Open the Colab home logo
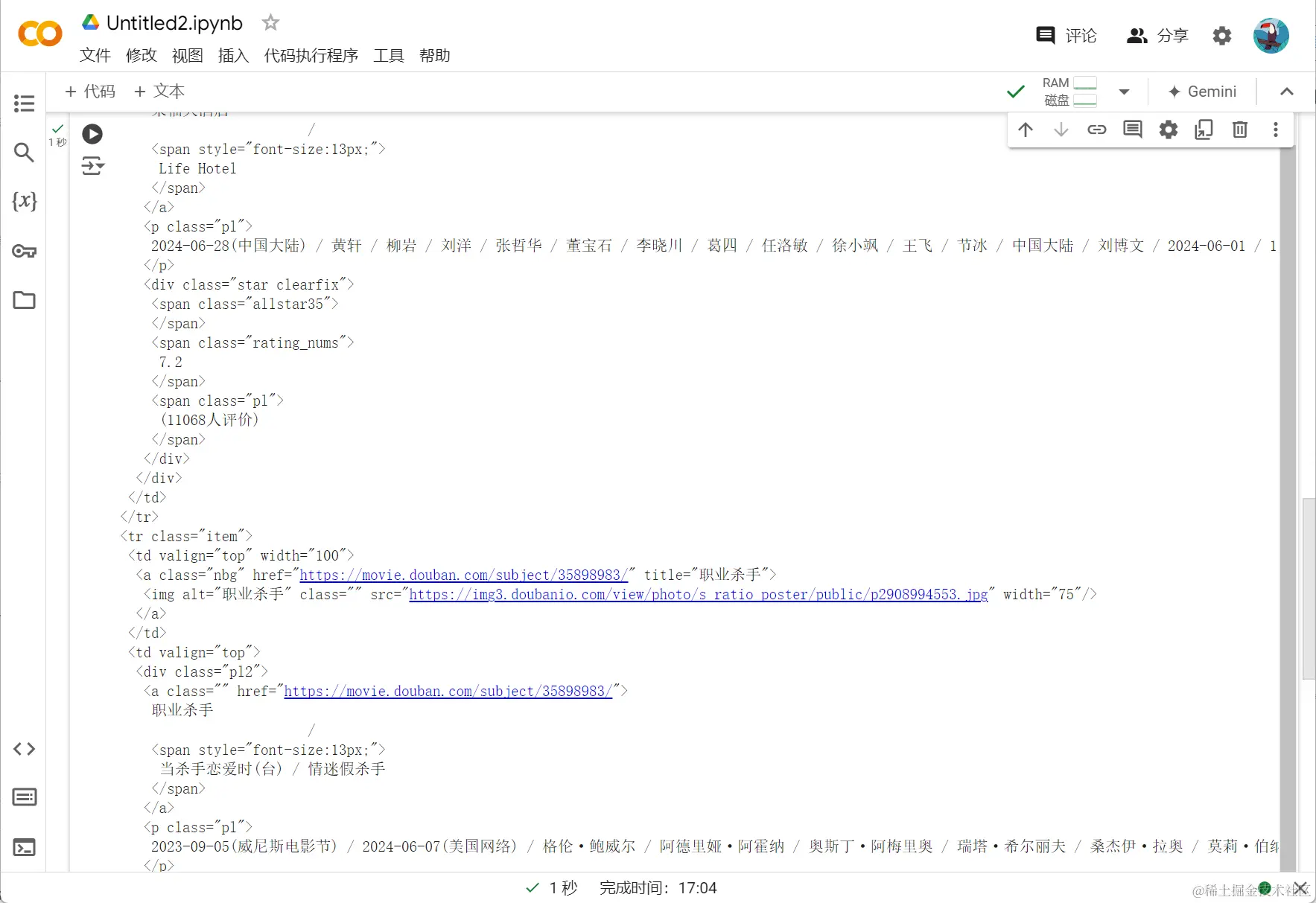This screenshot has height=903, width=1316. tap(39, 34)
